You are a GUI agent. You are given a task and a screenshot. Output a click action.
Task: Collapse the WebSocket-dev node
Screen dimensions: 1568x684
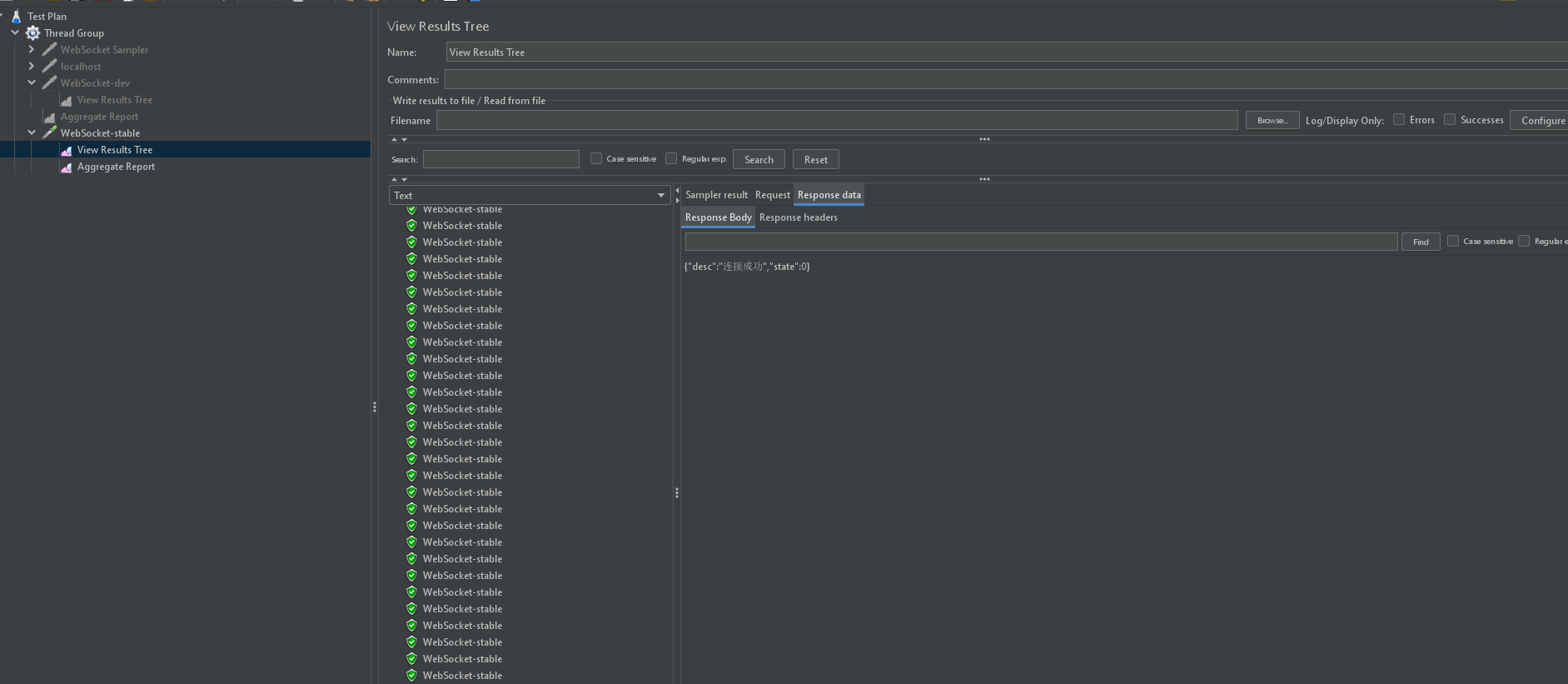(32, 82)
